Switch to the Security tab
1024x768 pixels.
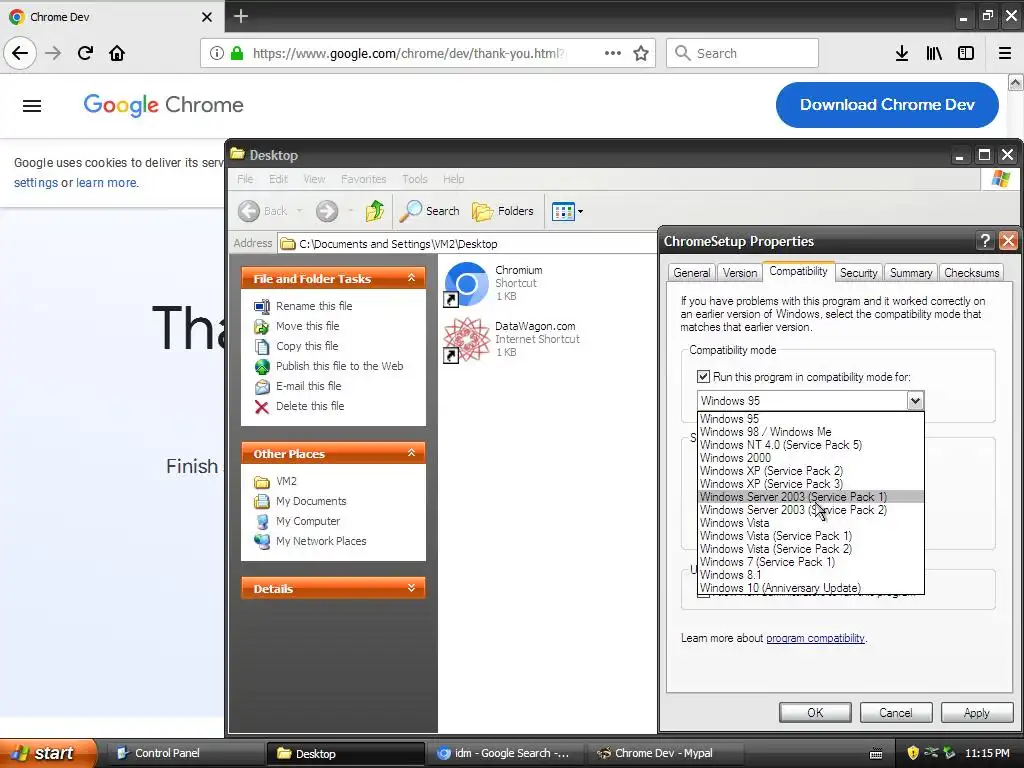(x=858, y=273)
